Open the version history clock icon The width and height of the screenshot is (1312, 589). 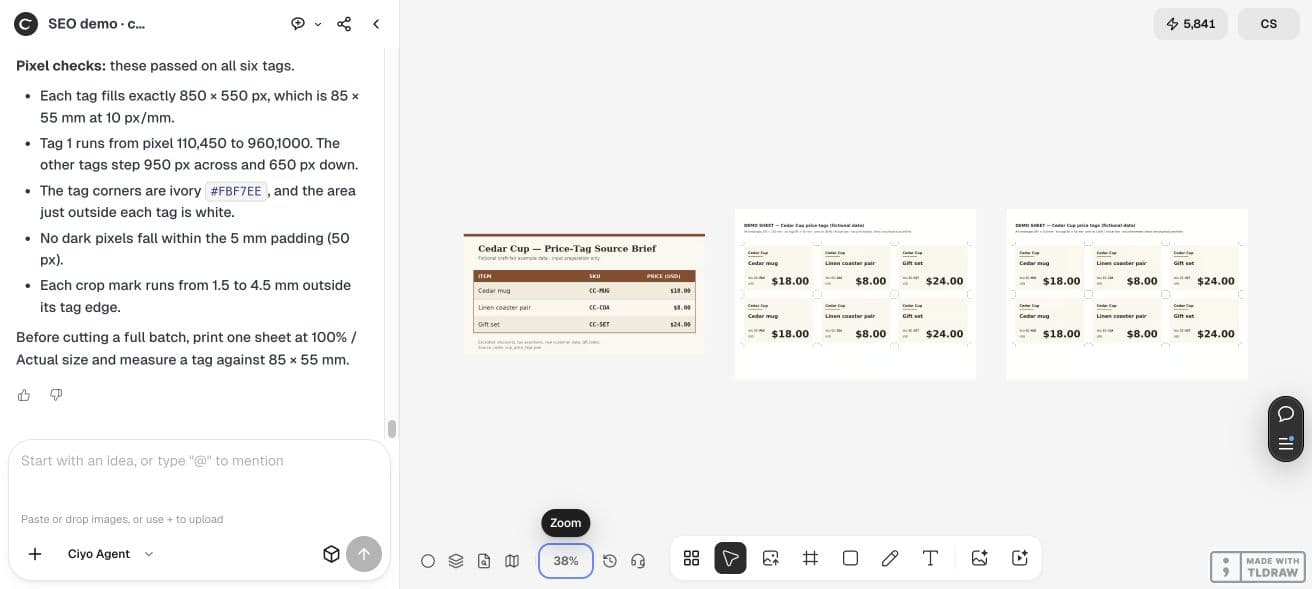pyautogui.click(x=610, y=561)
